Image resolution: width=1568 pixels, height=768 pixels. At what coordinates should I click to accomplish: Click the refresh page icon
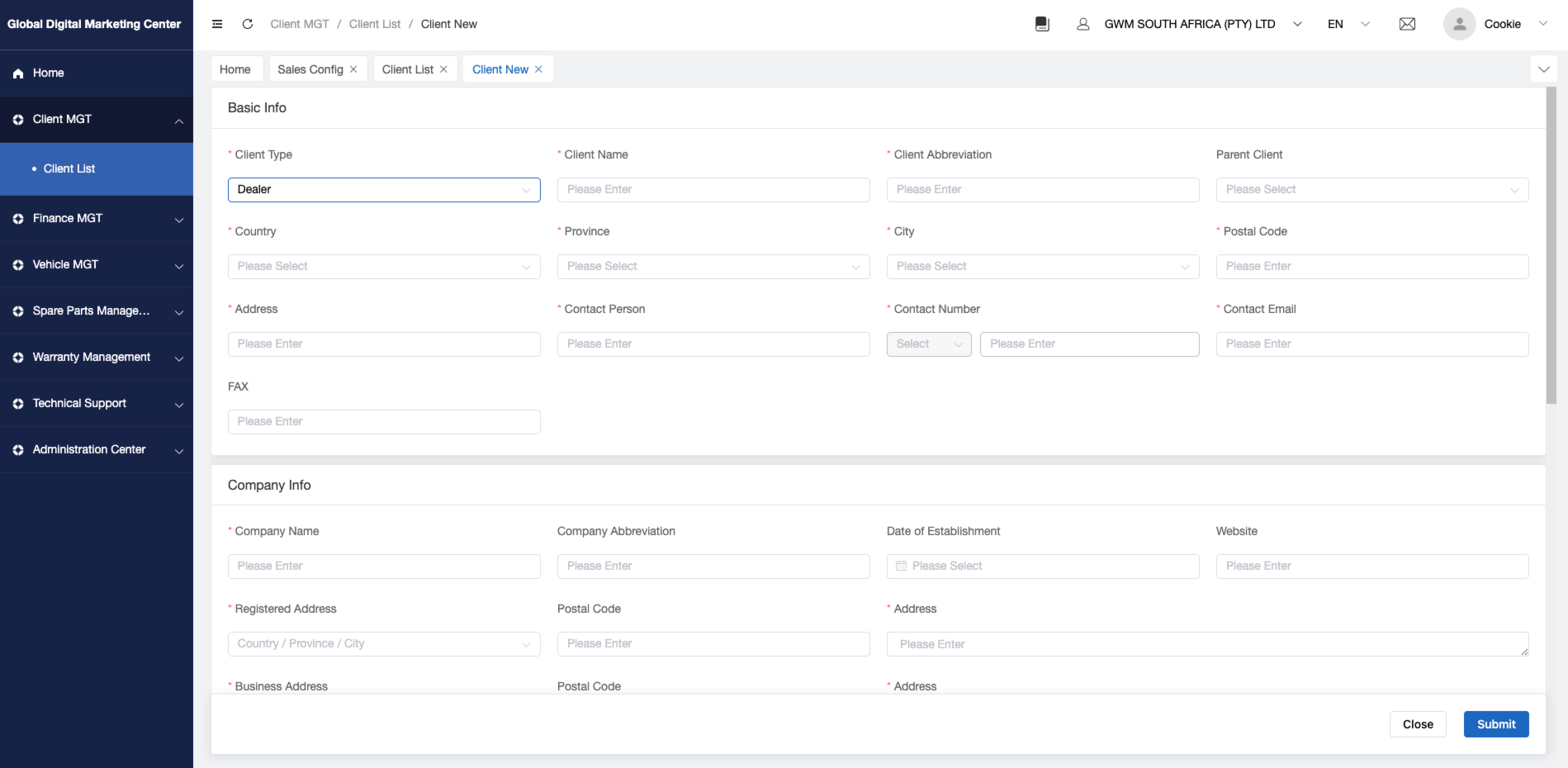coord(247,24)
